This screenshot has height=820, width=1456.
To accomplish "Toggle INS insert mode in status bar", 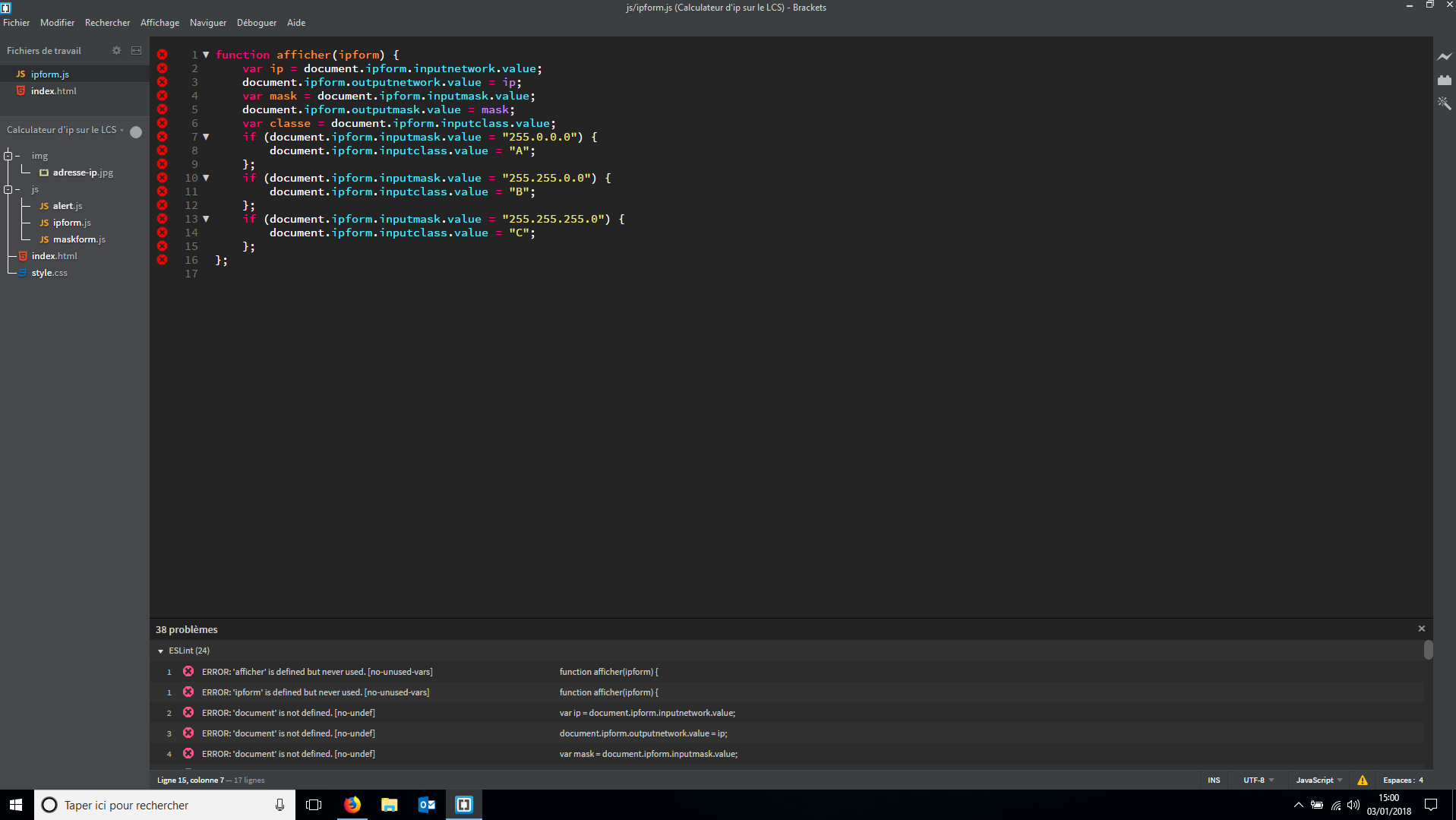I will point(1214,780).
